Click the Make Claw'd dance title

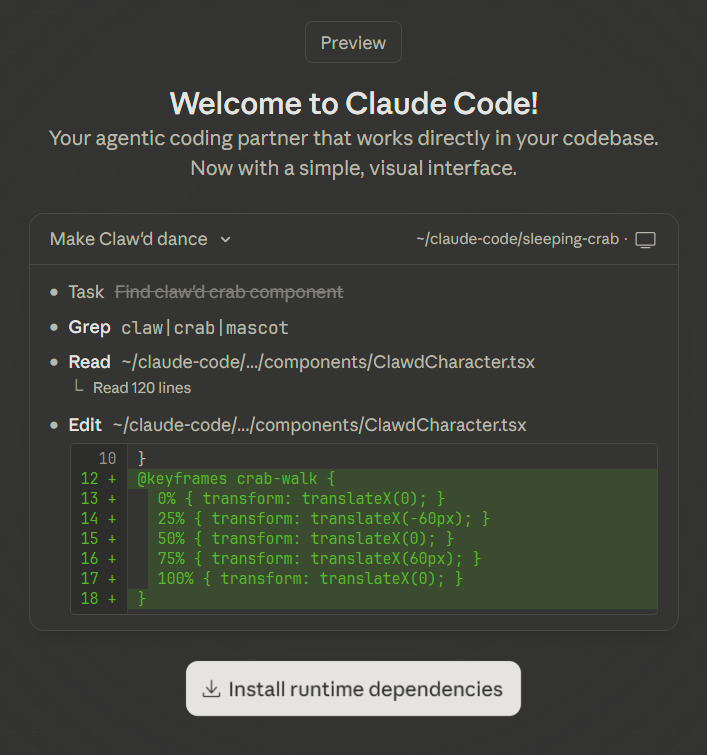[x=129, y=239]
